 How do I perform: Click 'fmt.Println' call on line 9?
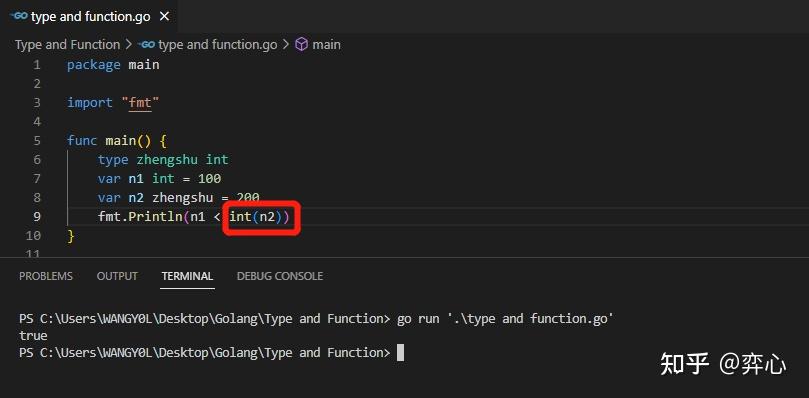click(x=140, y=216)
